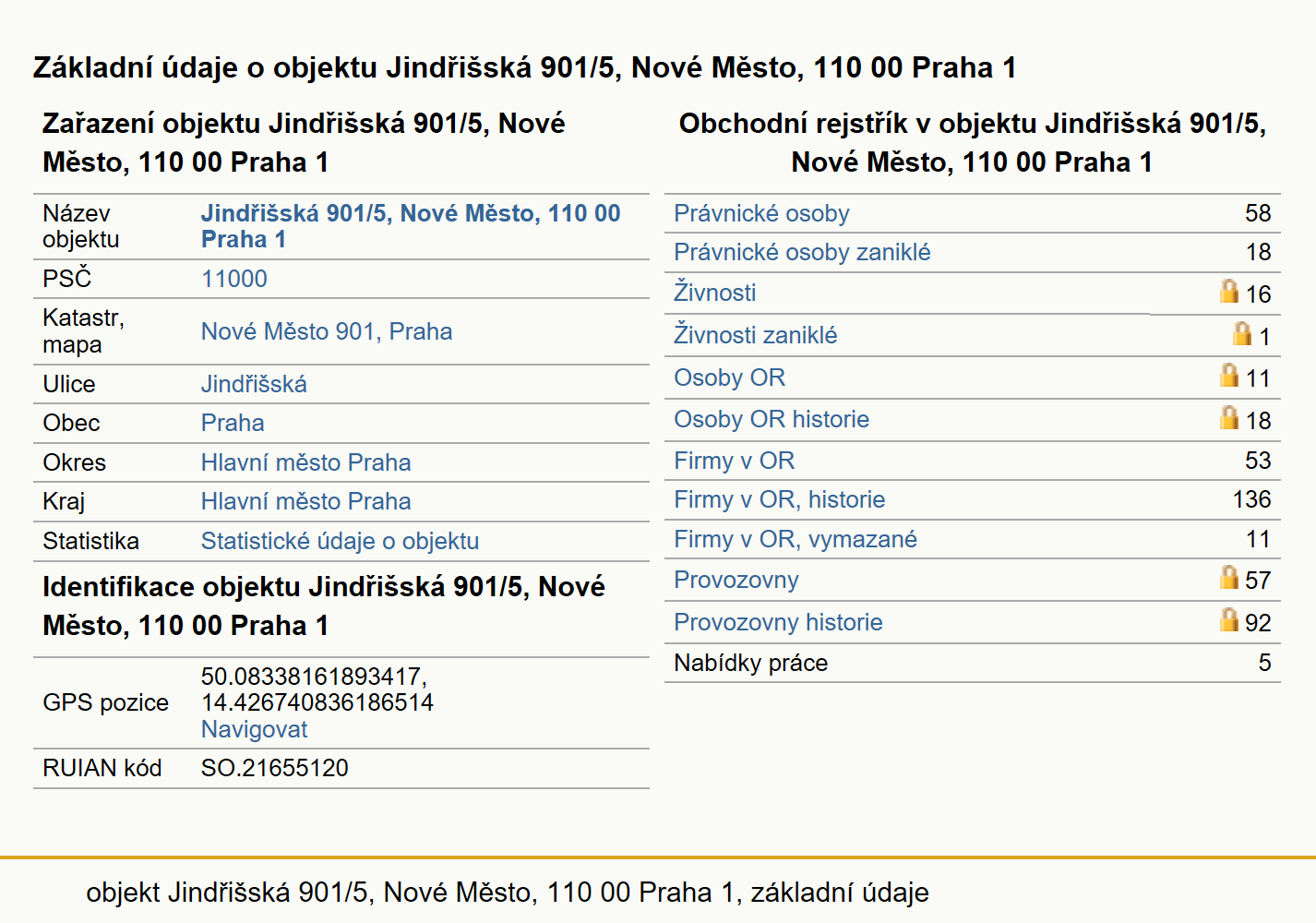Image resolution: width=1316 pixels, height=923 pixels.
Task: Open the Právnické osoby link
Action: tap(761, 213)
